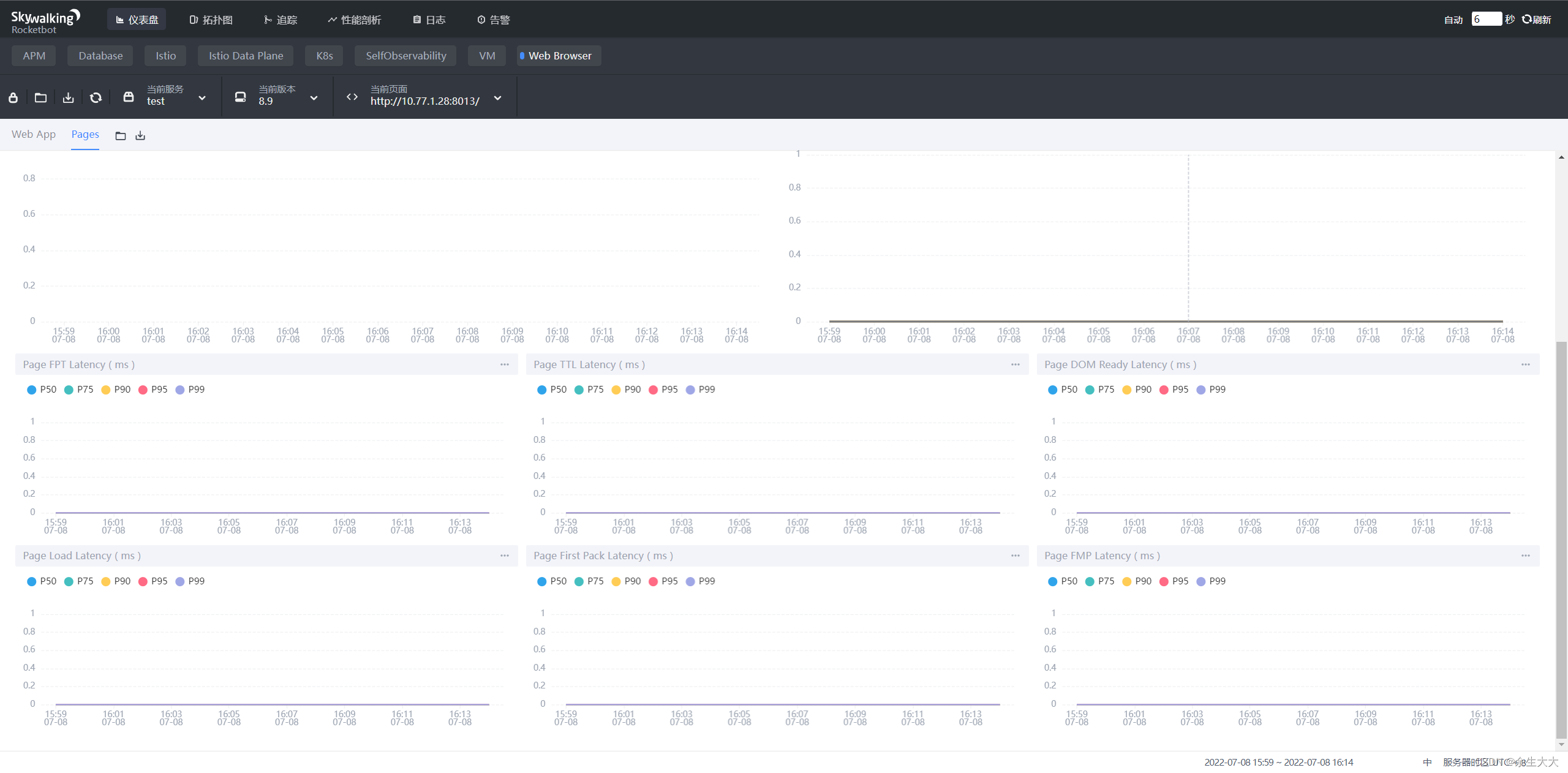Toggle the P75 series in Page FPT Latency
1568x773 pixels.
(x=78, y=390)
